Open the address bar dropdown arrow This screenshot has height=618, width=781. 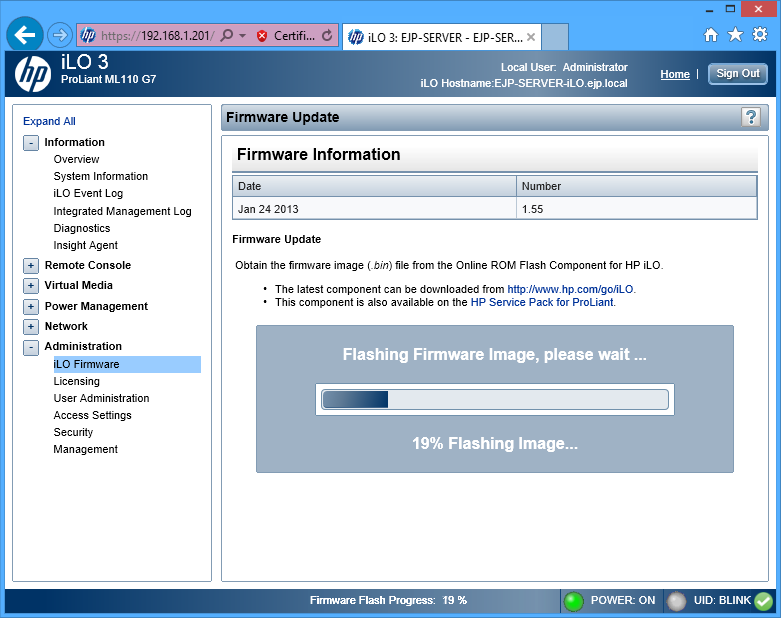(x=243, y=36)
